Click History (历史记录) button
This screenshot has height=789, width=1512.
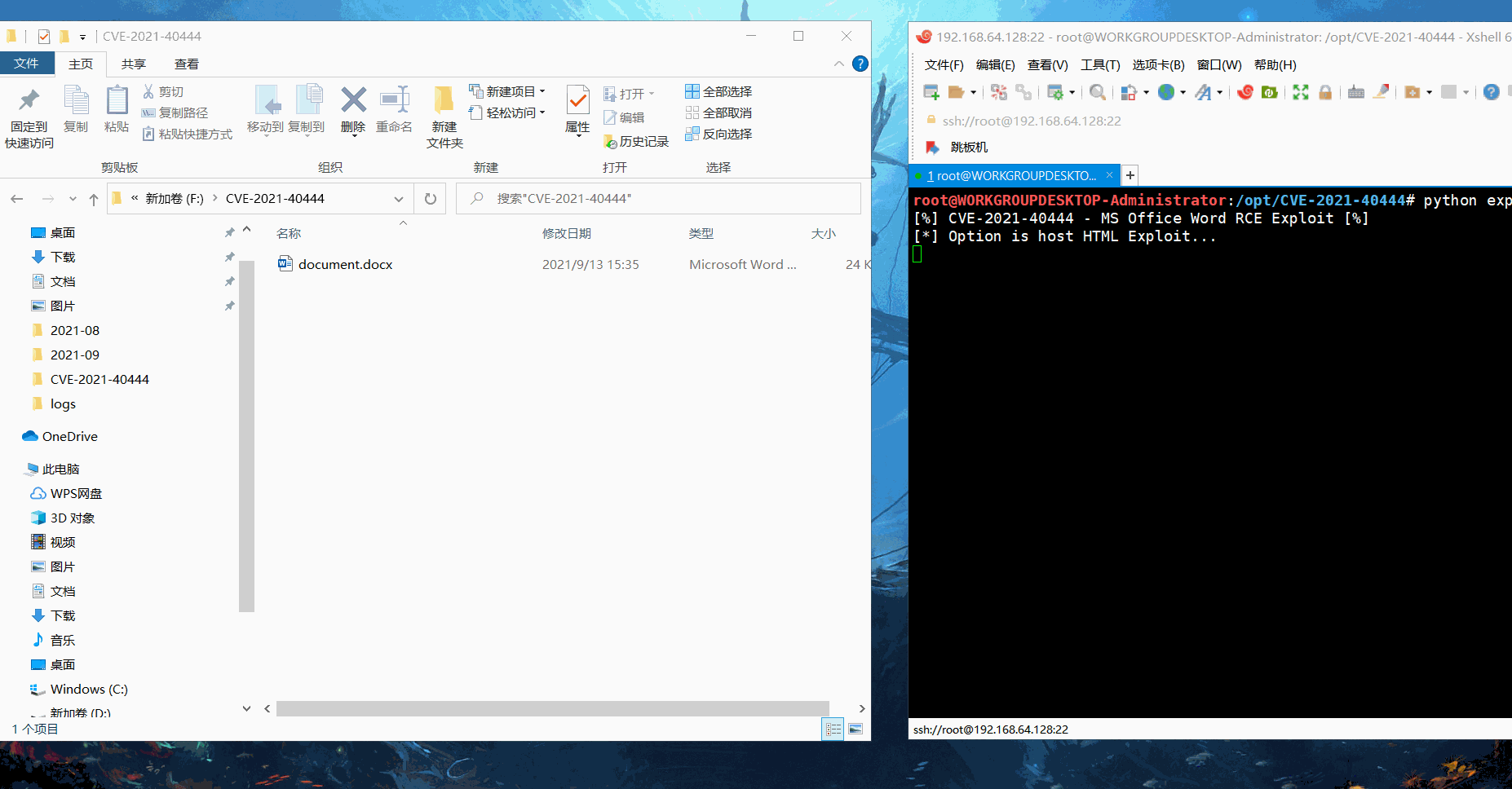pos(636,141)
